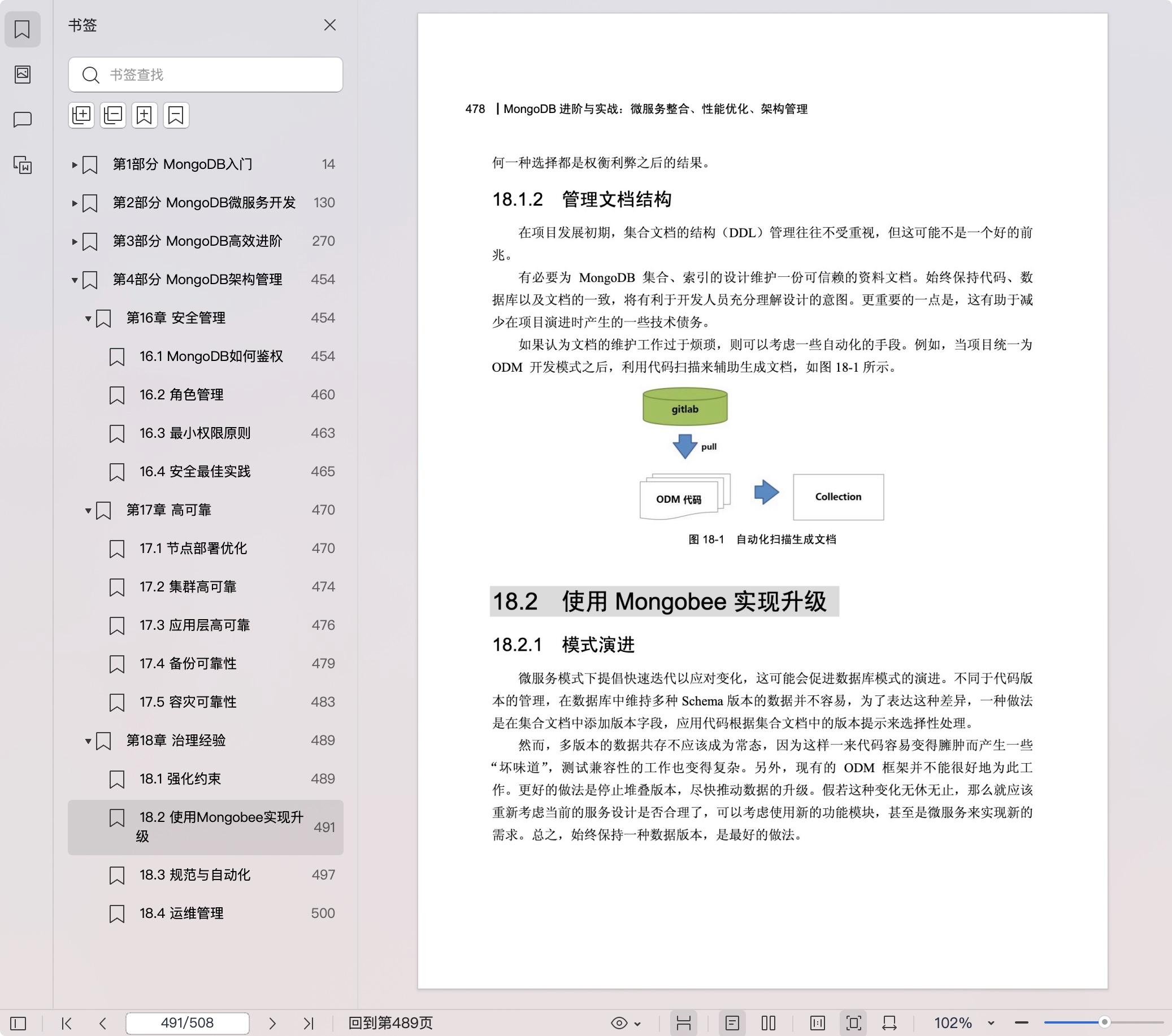The width and height of the screenshot is (1172, 1036).
Task: Toggle continuous scrolling mode
Action: (x=683, y=1023)
